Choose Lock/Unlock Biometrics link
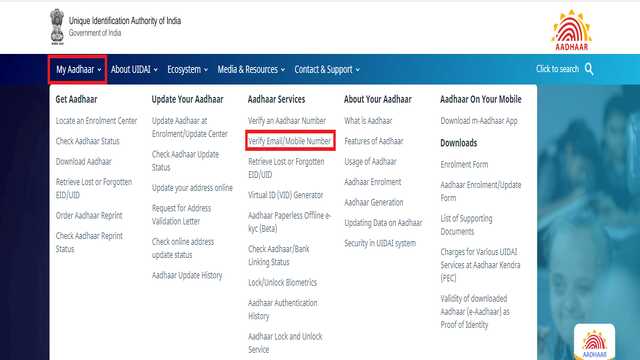This screenshot has height=360, width=640. point(282,282)
